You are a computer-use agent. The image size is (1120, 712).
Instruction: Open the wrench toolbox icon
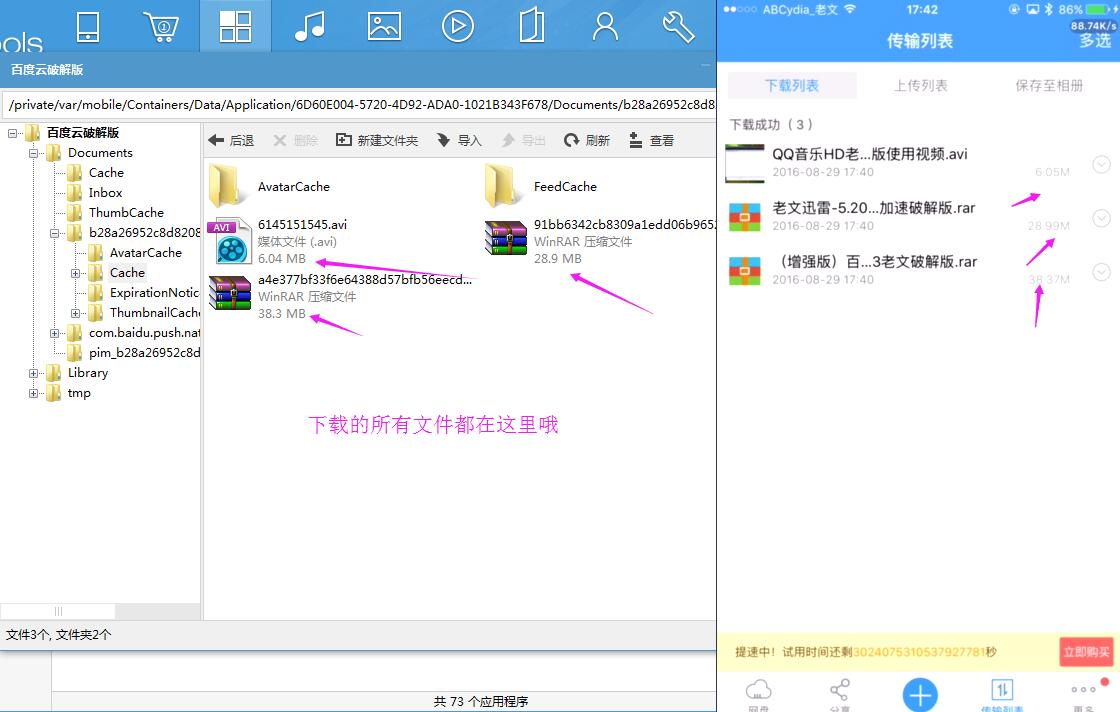pyautogui.click(x=678, y=27)
